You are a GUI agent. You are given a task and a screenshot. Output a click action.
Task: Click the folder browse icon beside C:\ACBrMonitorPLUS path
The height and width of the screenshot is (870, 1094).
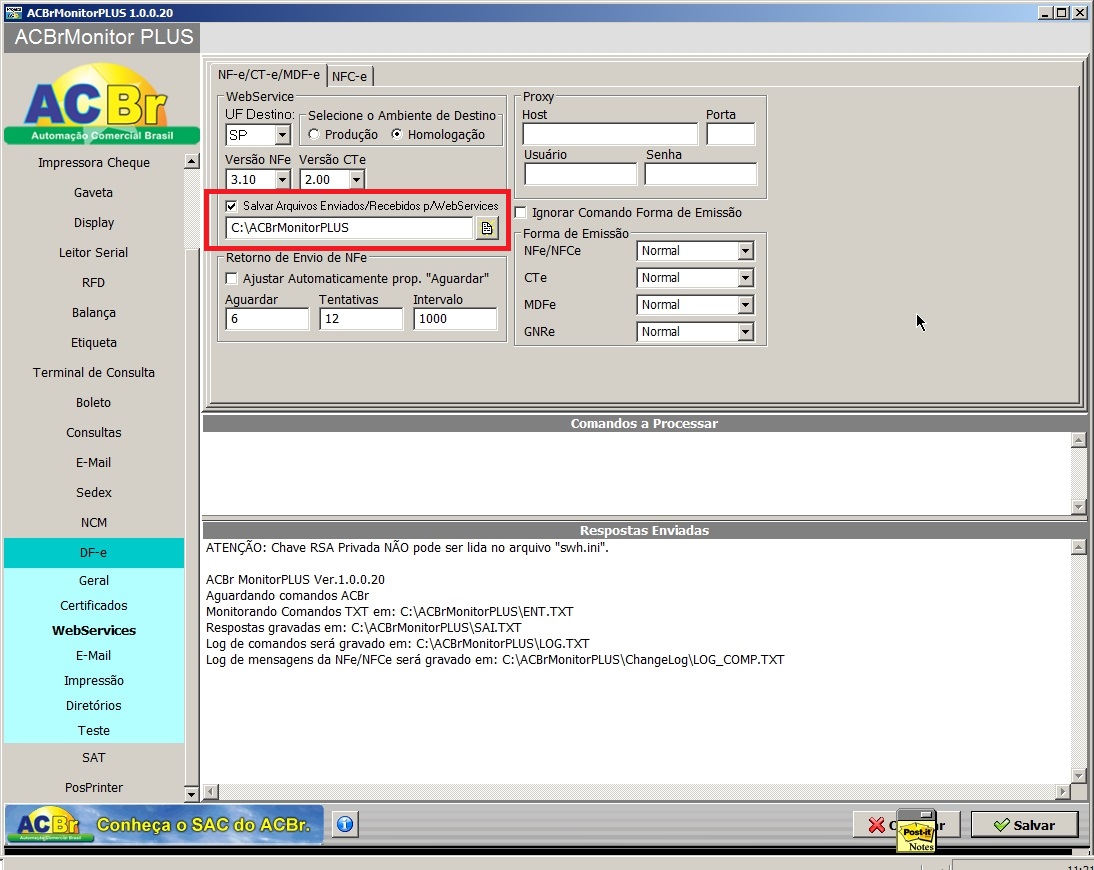486,228
